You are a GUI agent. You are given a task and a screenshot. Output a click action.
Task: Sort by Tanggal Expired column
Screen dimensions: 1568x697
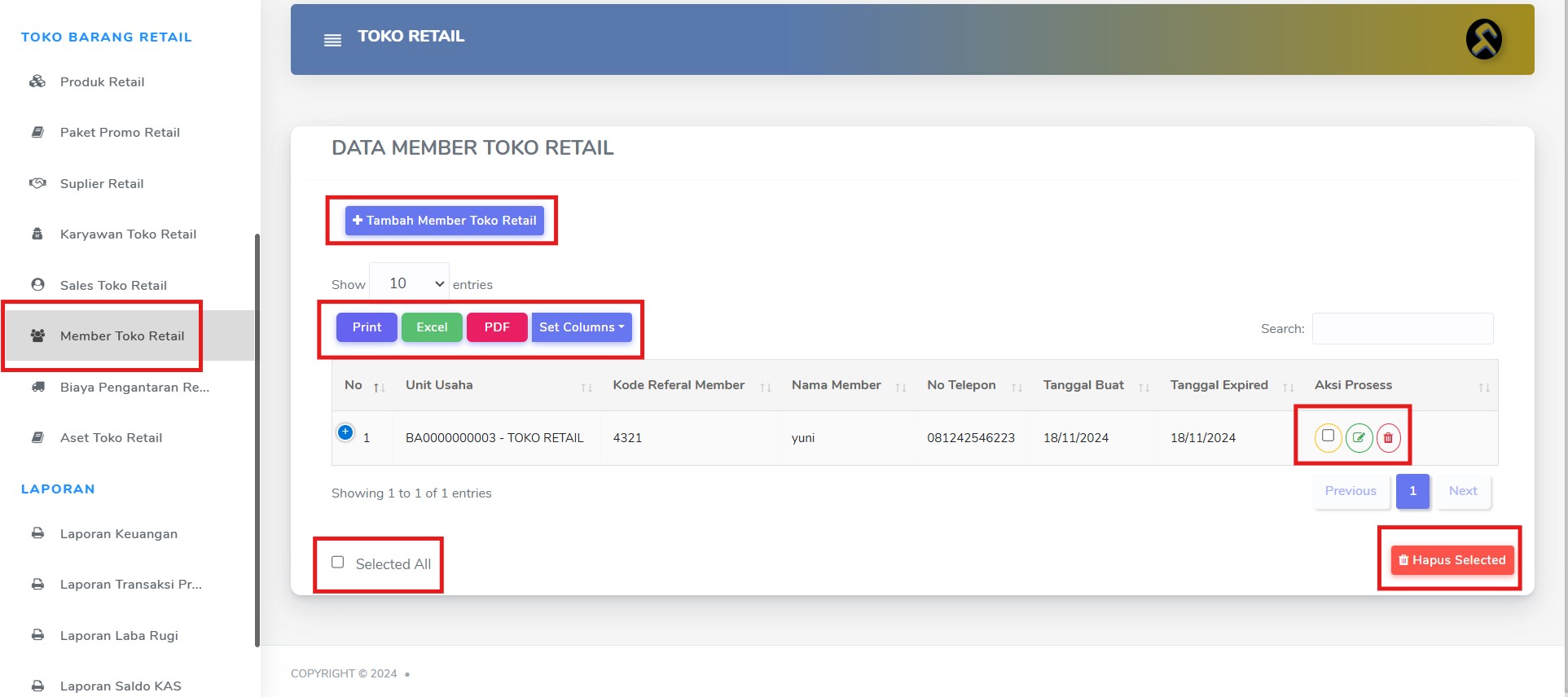click(1288, 388)
